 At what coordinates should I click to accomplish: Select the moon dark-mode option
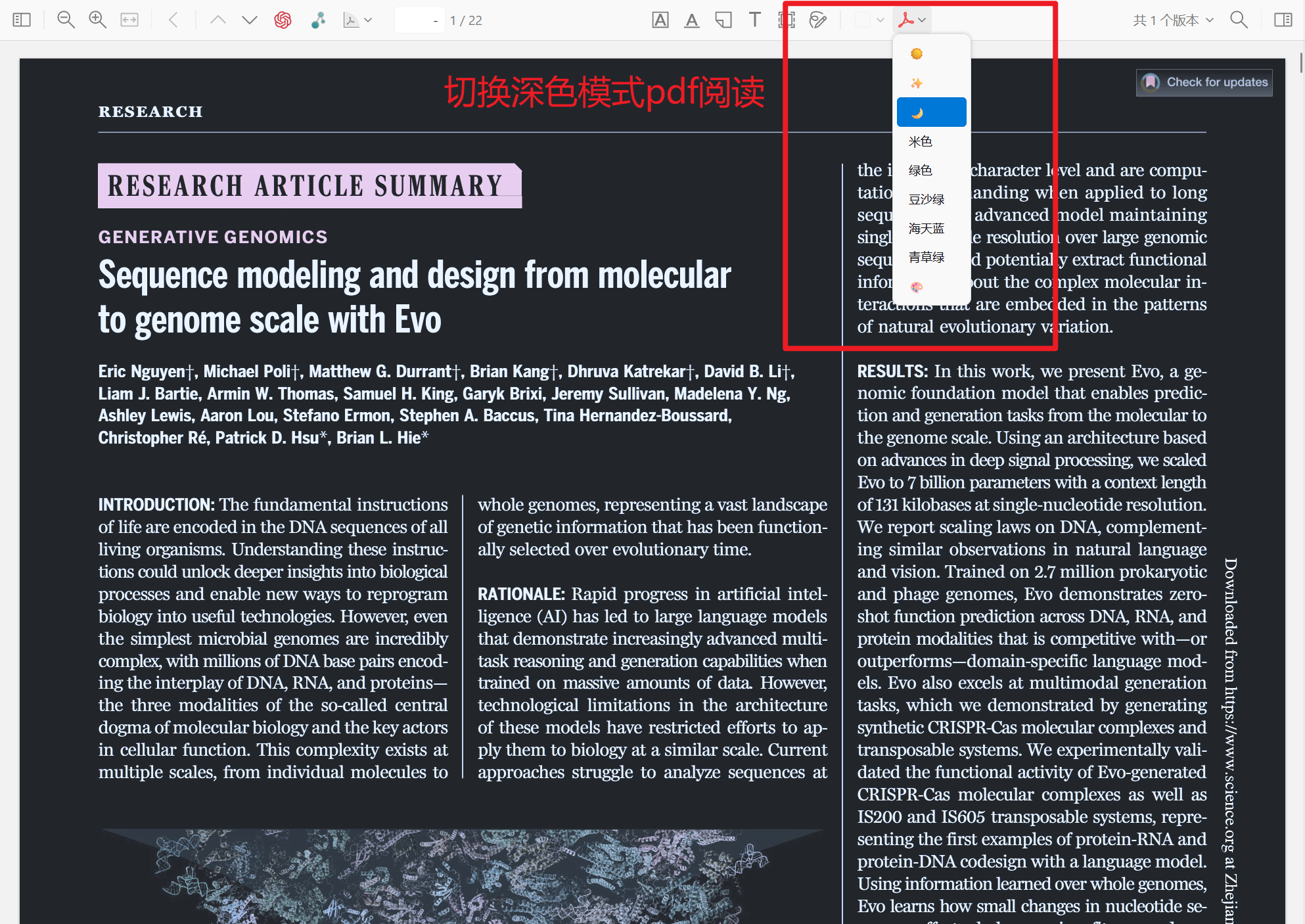(917, 112)
